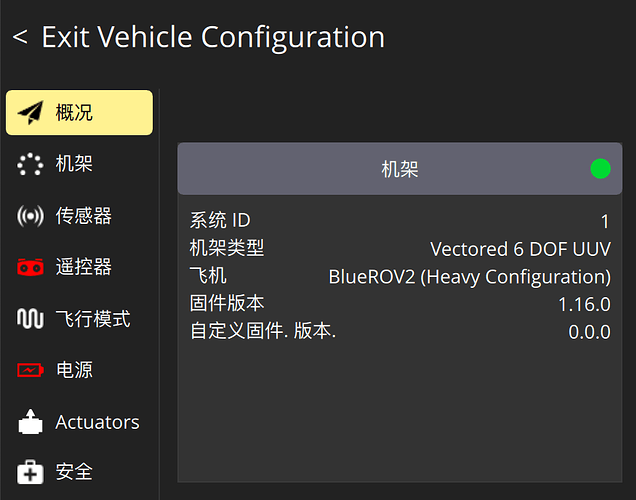Open the 概况 summary tab
636x500 pixels.
click(75, 112)
